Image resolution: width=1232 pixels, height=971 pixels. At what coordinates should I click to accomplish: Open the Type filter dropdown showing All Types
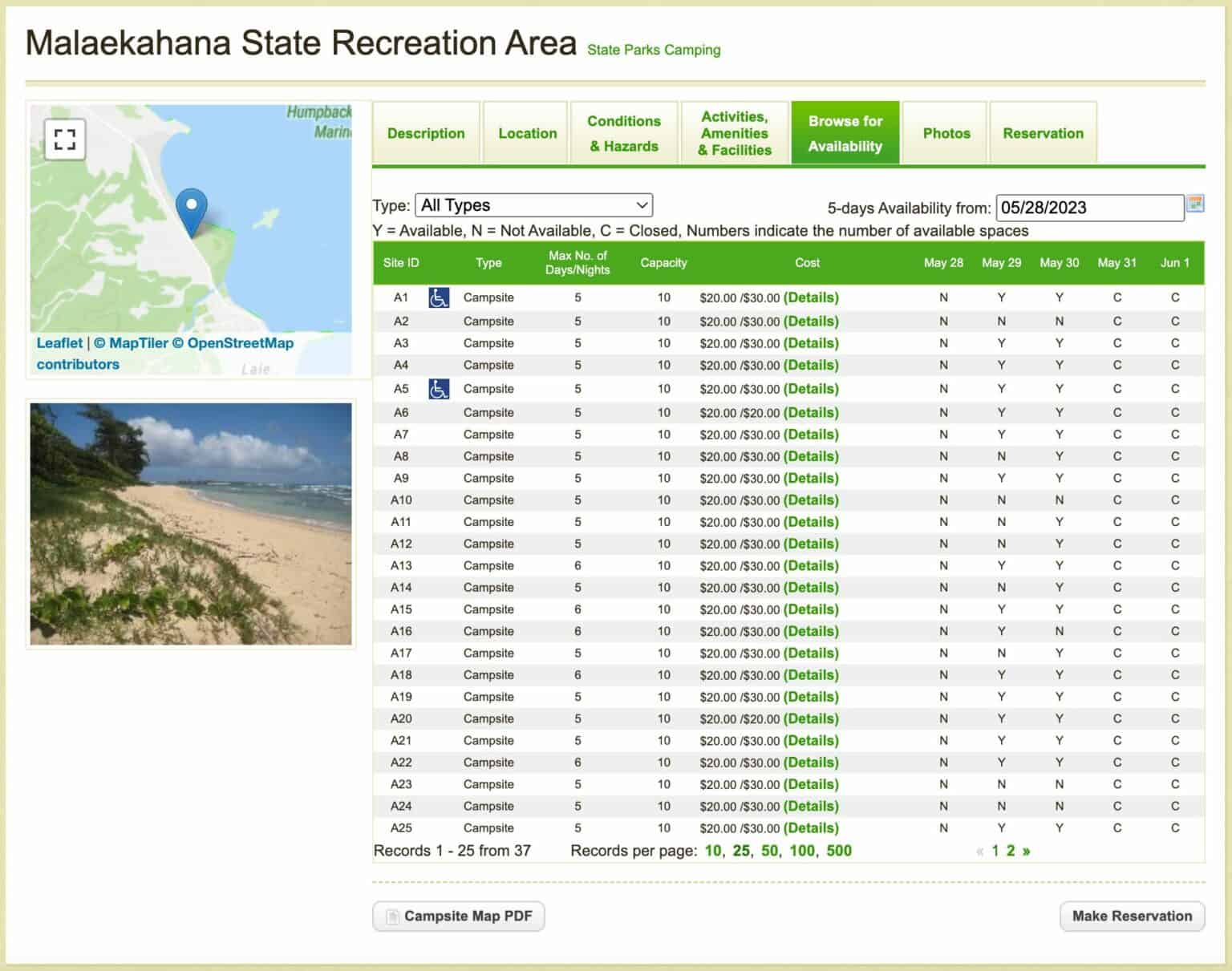(533, 205)
